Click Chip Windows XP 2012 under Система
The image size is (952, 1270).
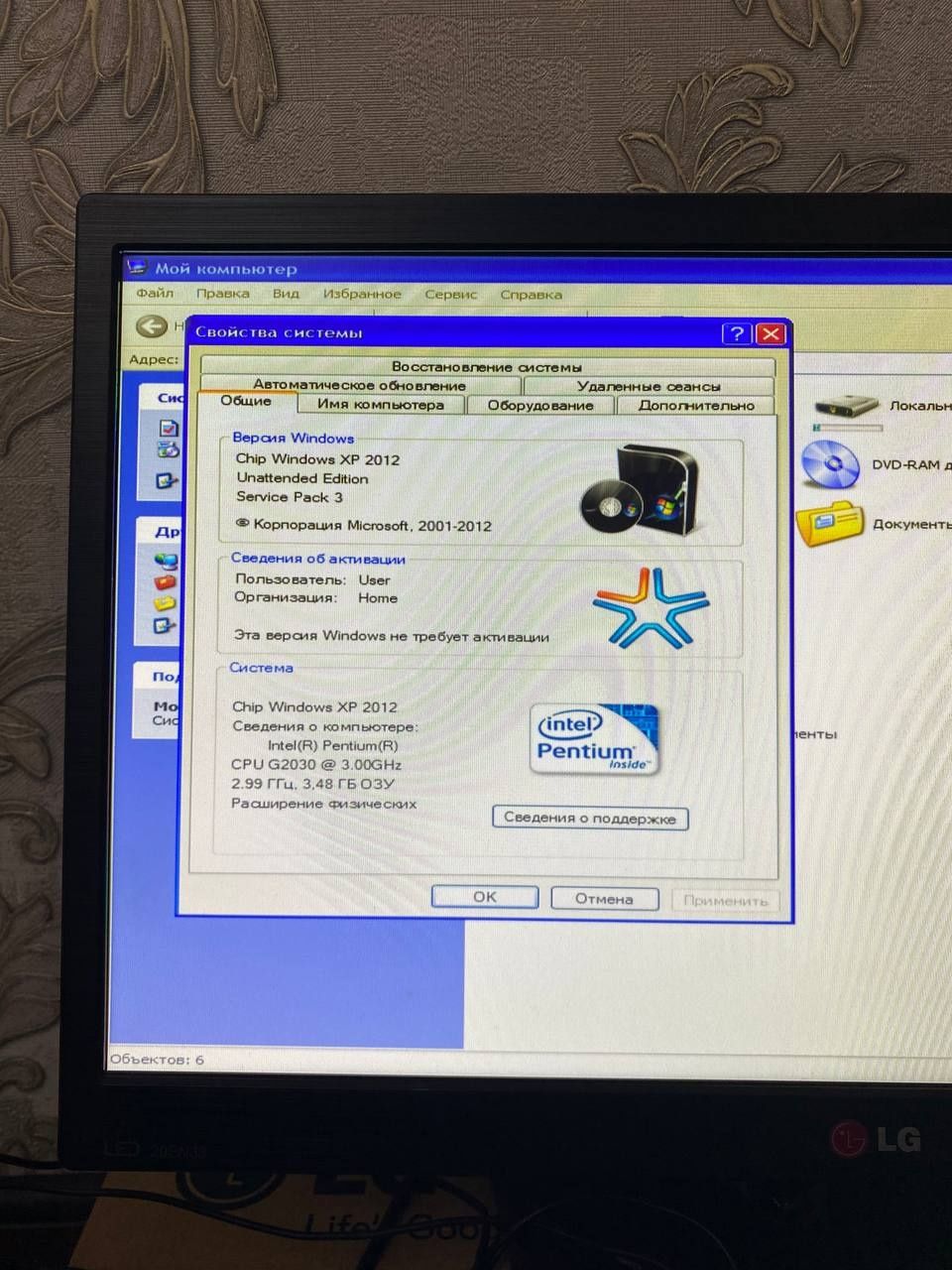314,706
